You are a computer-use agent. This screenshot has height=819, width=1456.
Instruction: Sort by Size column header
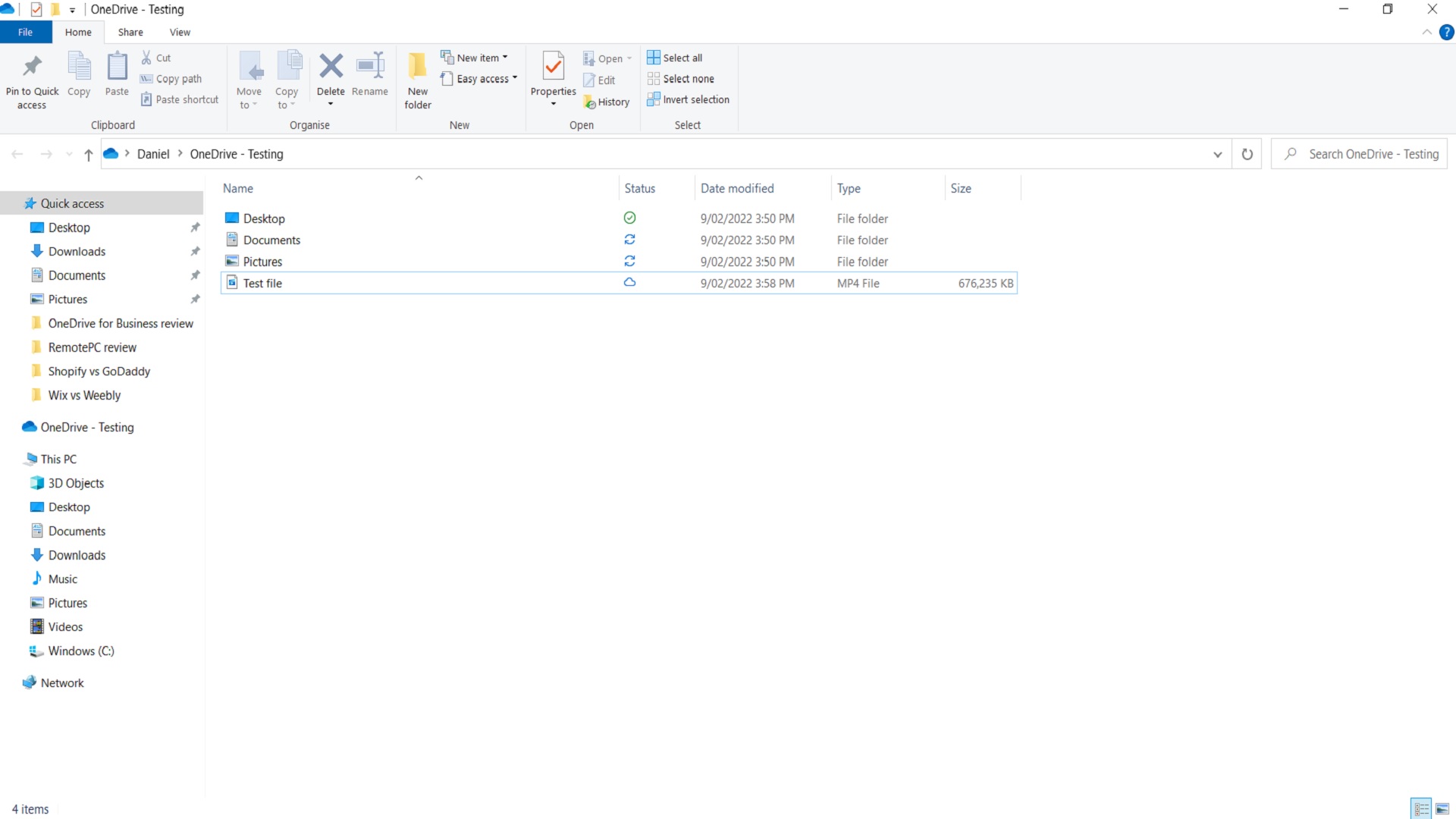tap(983, 188)
